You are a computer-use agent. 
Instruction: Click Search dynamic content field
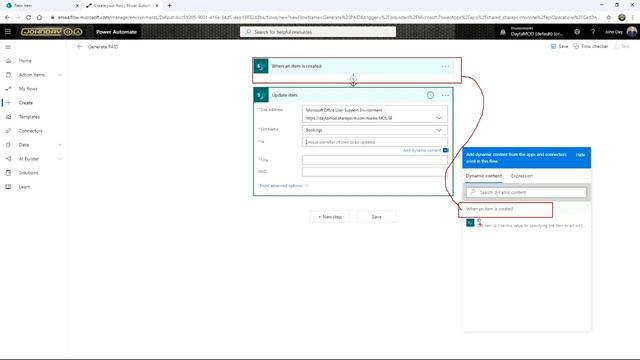(x=527, y=192)
